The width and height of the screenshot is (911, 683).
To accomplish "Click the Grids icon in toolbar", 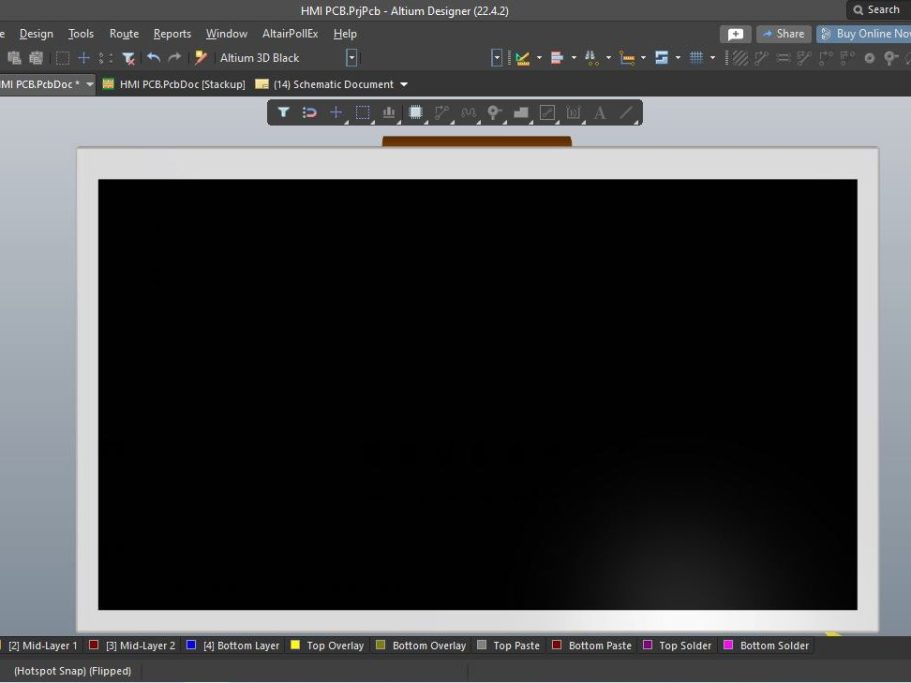I will coord(696,57).
